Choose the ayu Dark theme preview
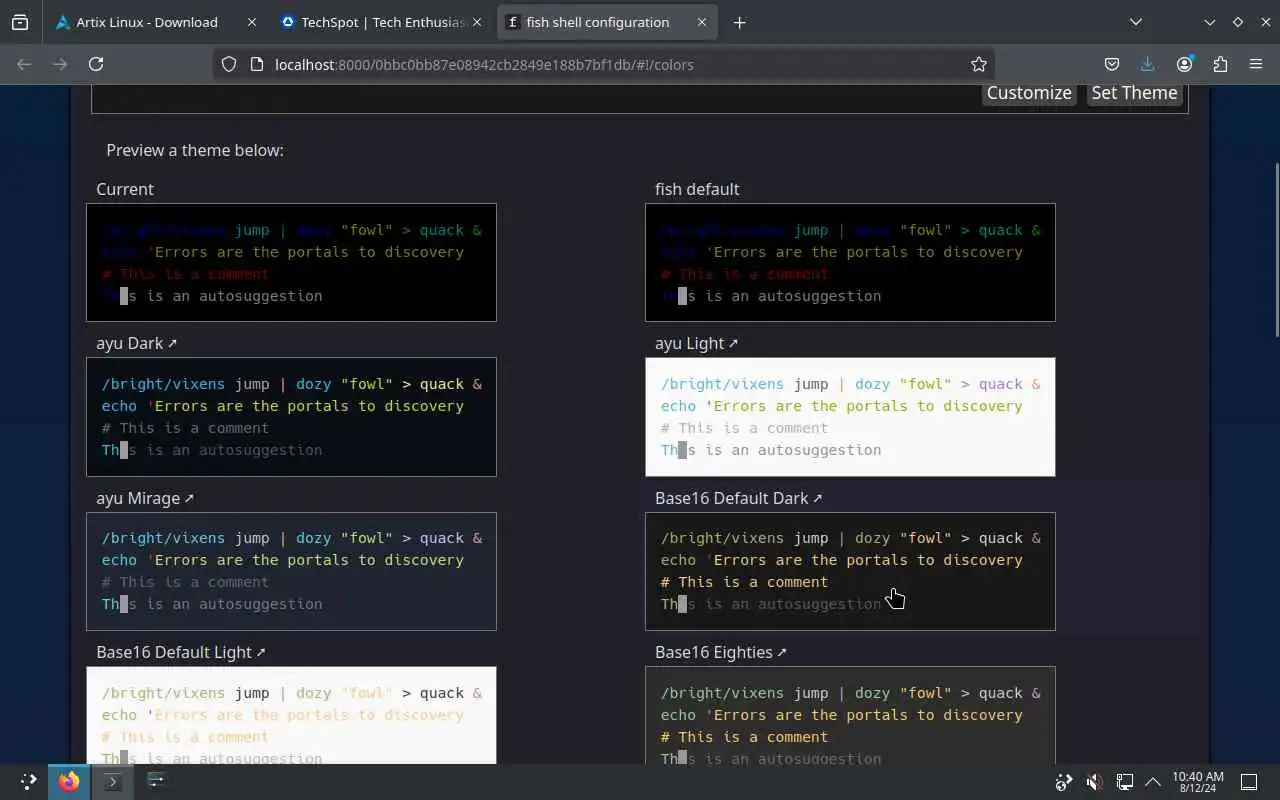The image size is (1280, 800). point(291,417)
